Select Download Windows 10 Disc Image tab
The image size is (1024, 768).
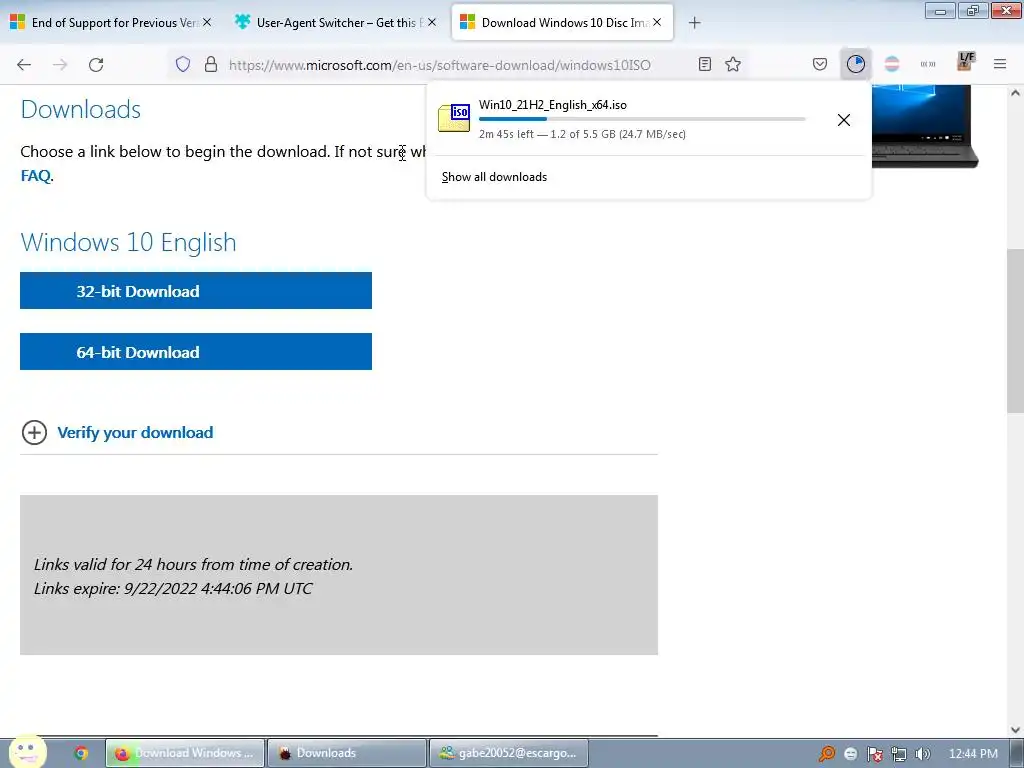click(x=562, y=23)
